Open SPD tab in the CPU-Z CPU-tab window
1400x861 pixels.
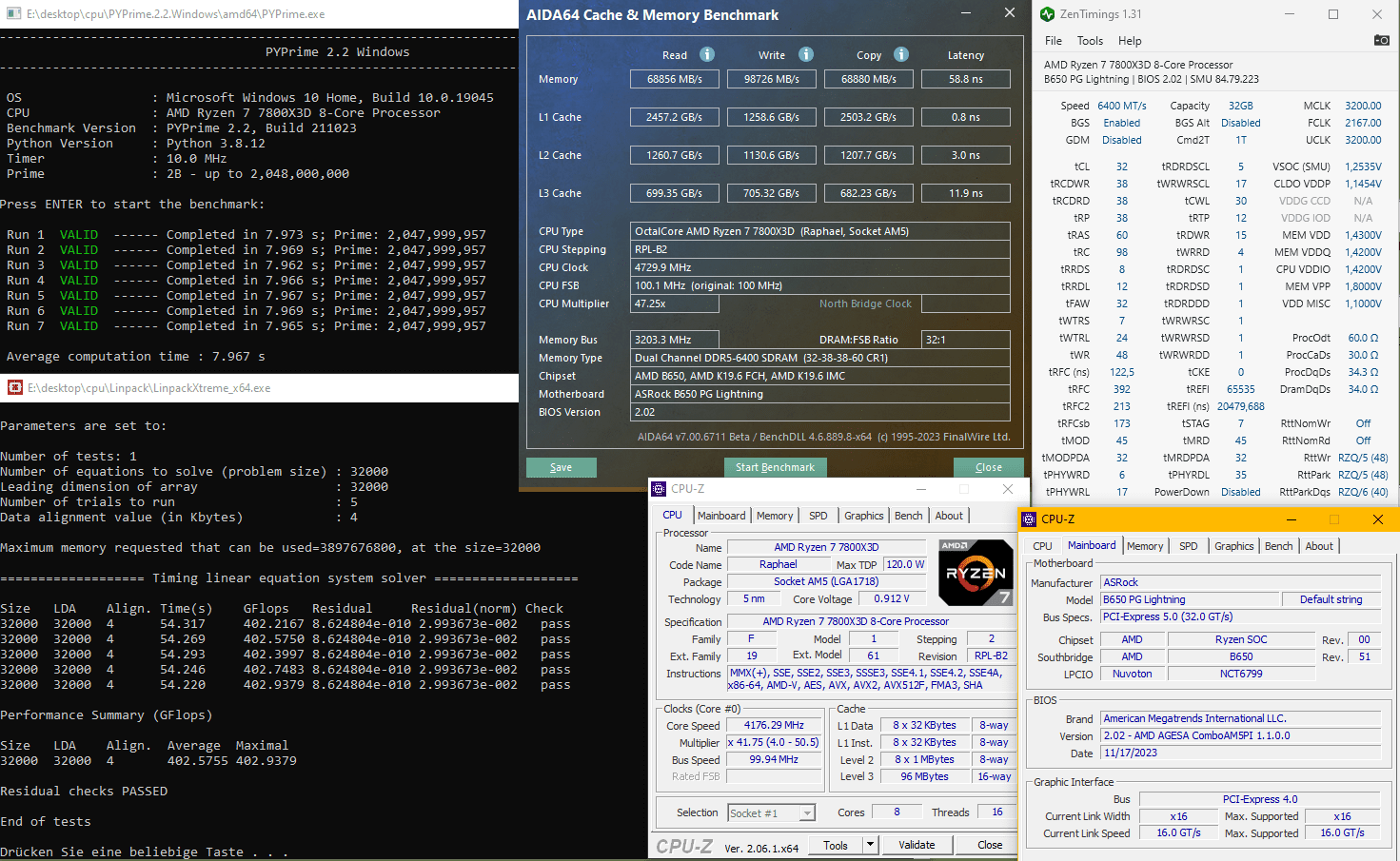818,516
